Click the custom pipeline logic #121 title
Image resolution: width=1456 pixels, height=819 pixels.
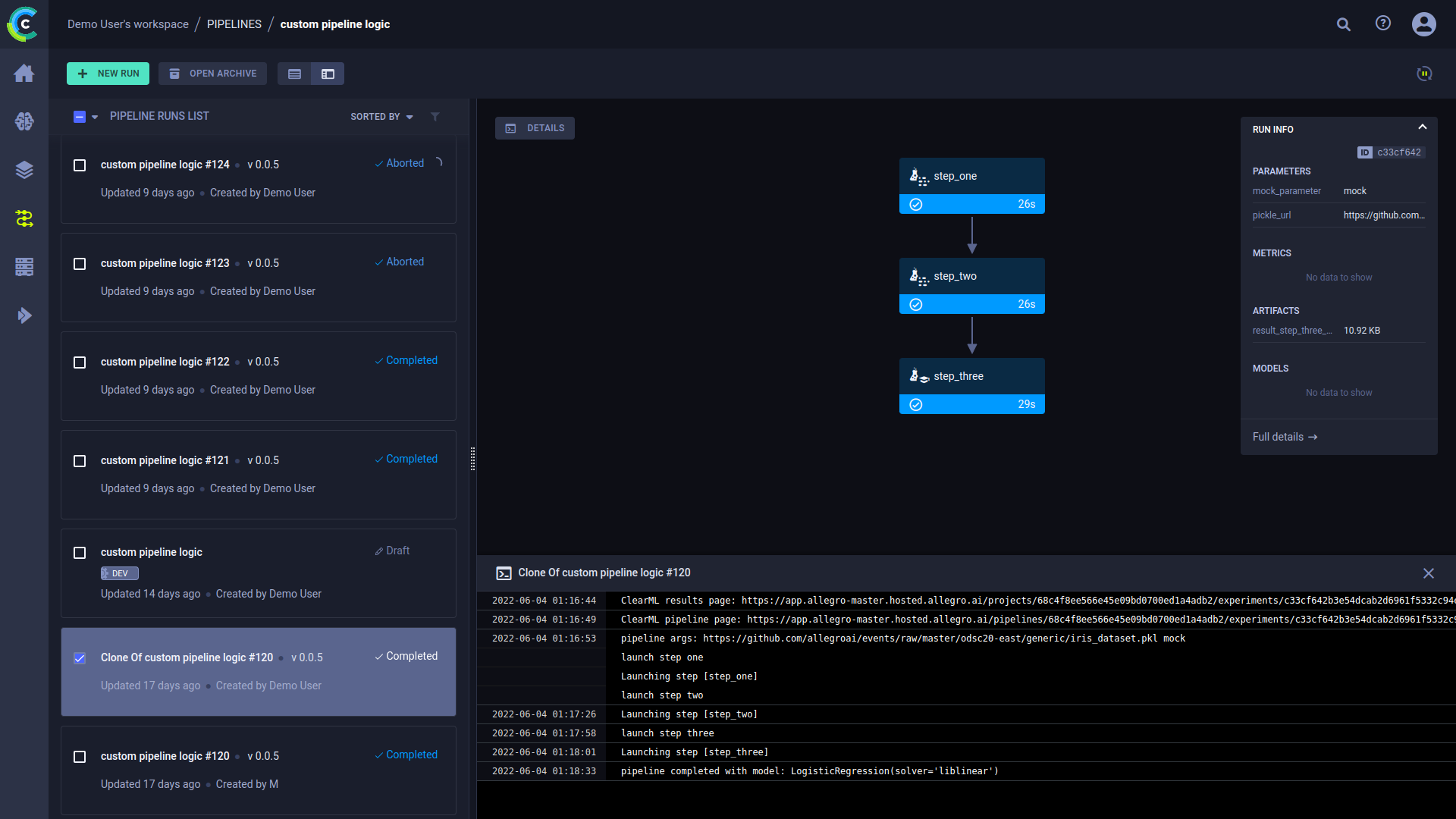click(x=165, y=460)
